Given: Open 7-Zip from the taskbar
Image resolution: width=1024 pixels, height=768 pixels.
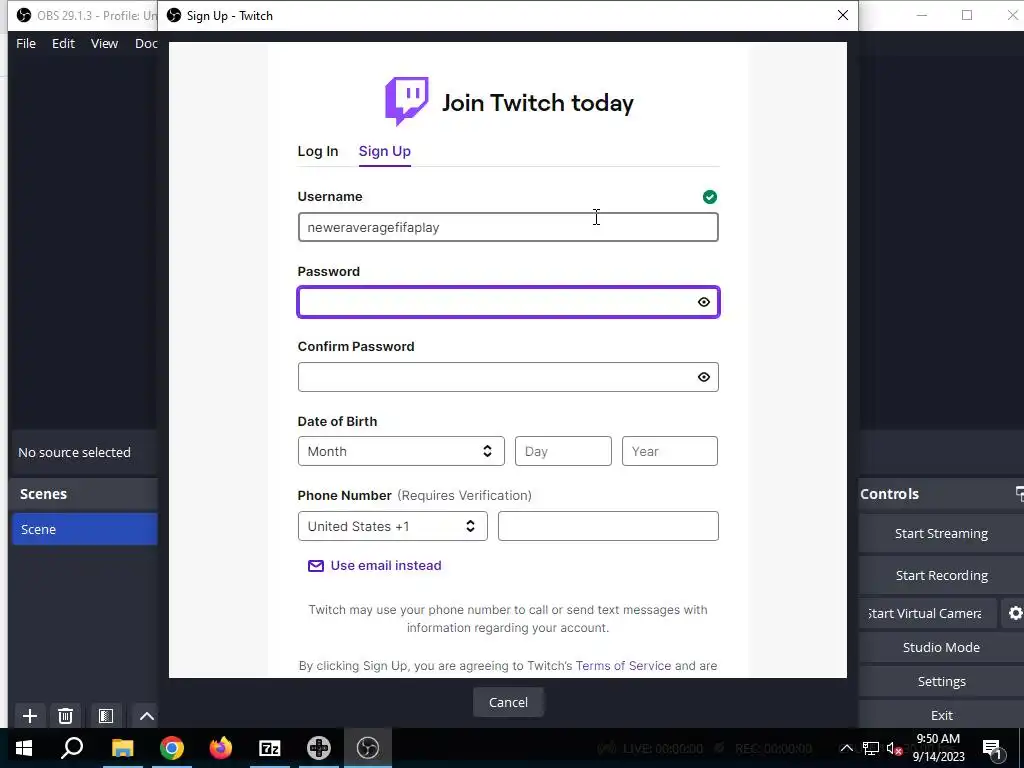Looking at the screenshot, I should click(270, 748).
